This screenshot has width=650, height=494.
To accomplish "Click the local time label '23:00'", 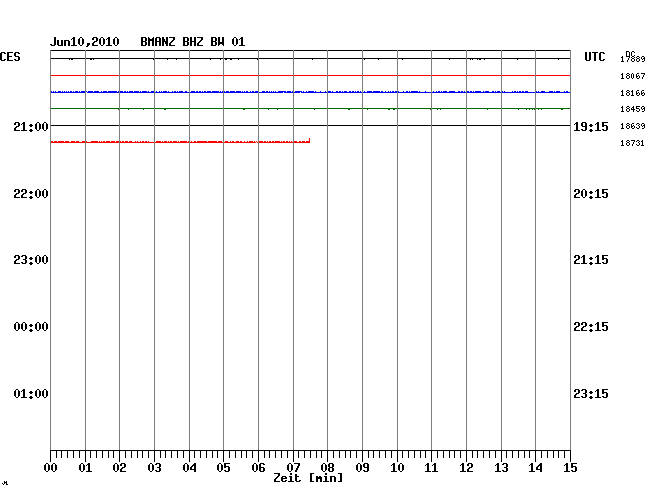I will [x=31, y=260].
